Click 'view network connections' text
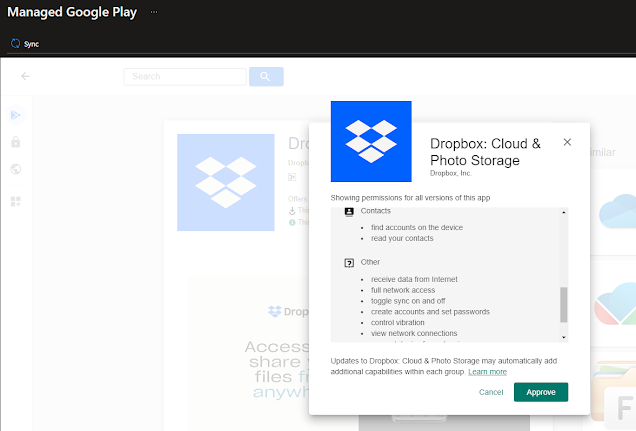 click(414, 333)
